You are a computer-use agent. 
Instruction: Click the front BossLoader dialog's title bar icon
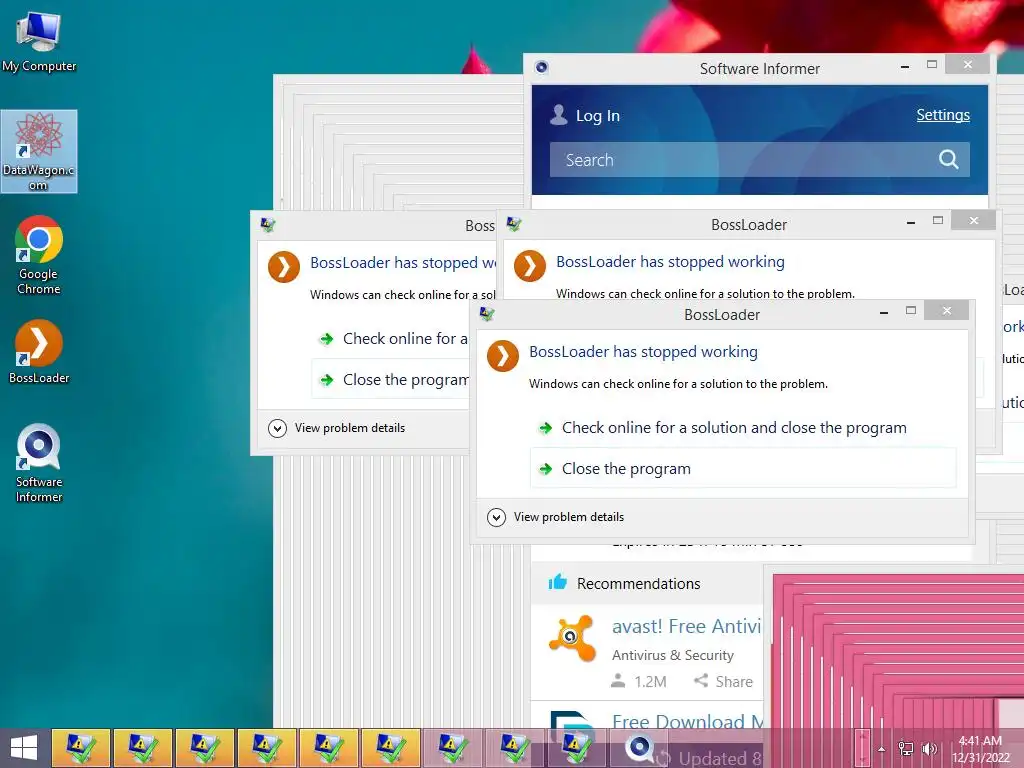487,314
